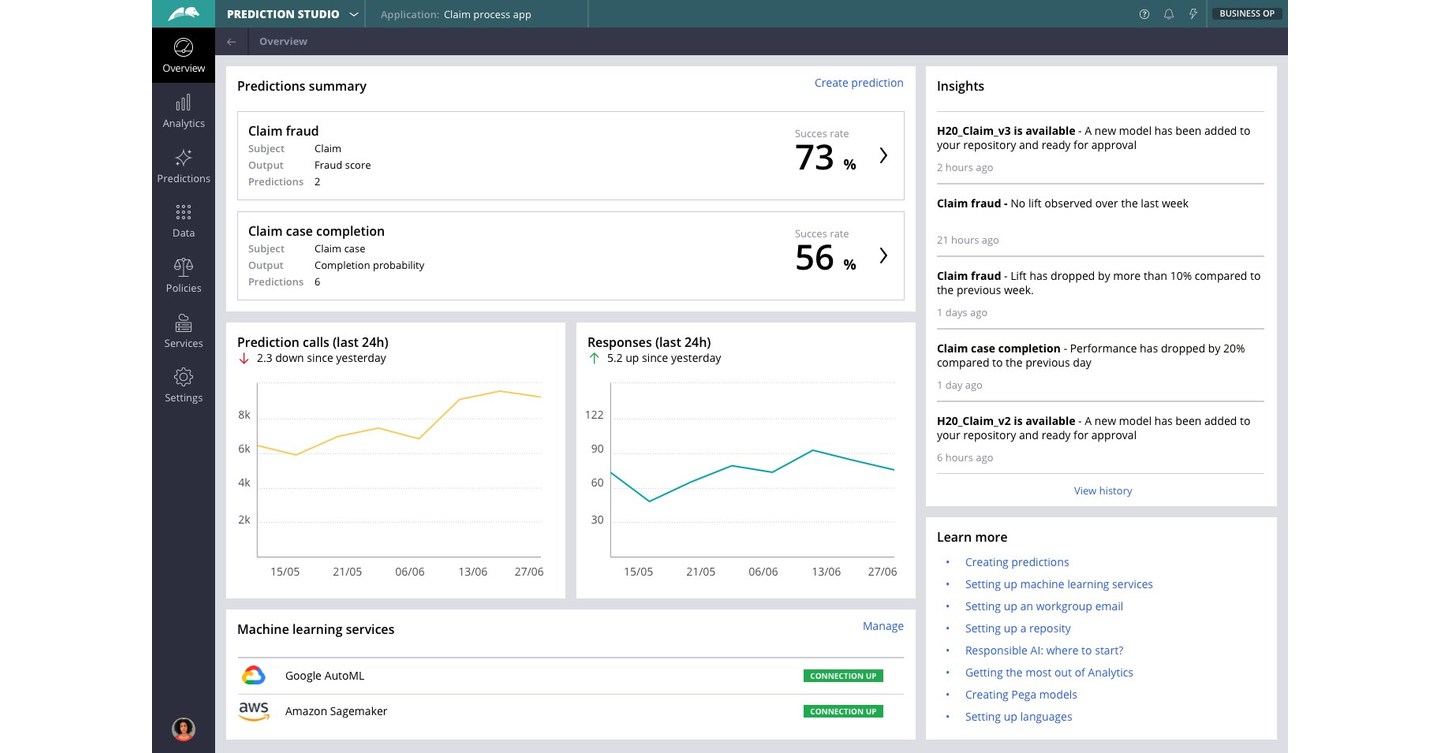Expand the Claim fraud prediction details
Screen dimensions: 1440x753
tap(882, 156)
